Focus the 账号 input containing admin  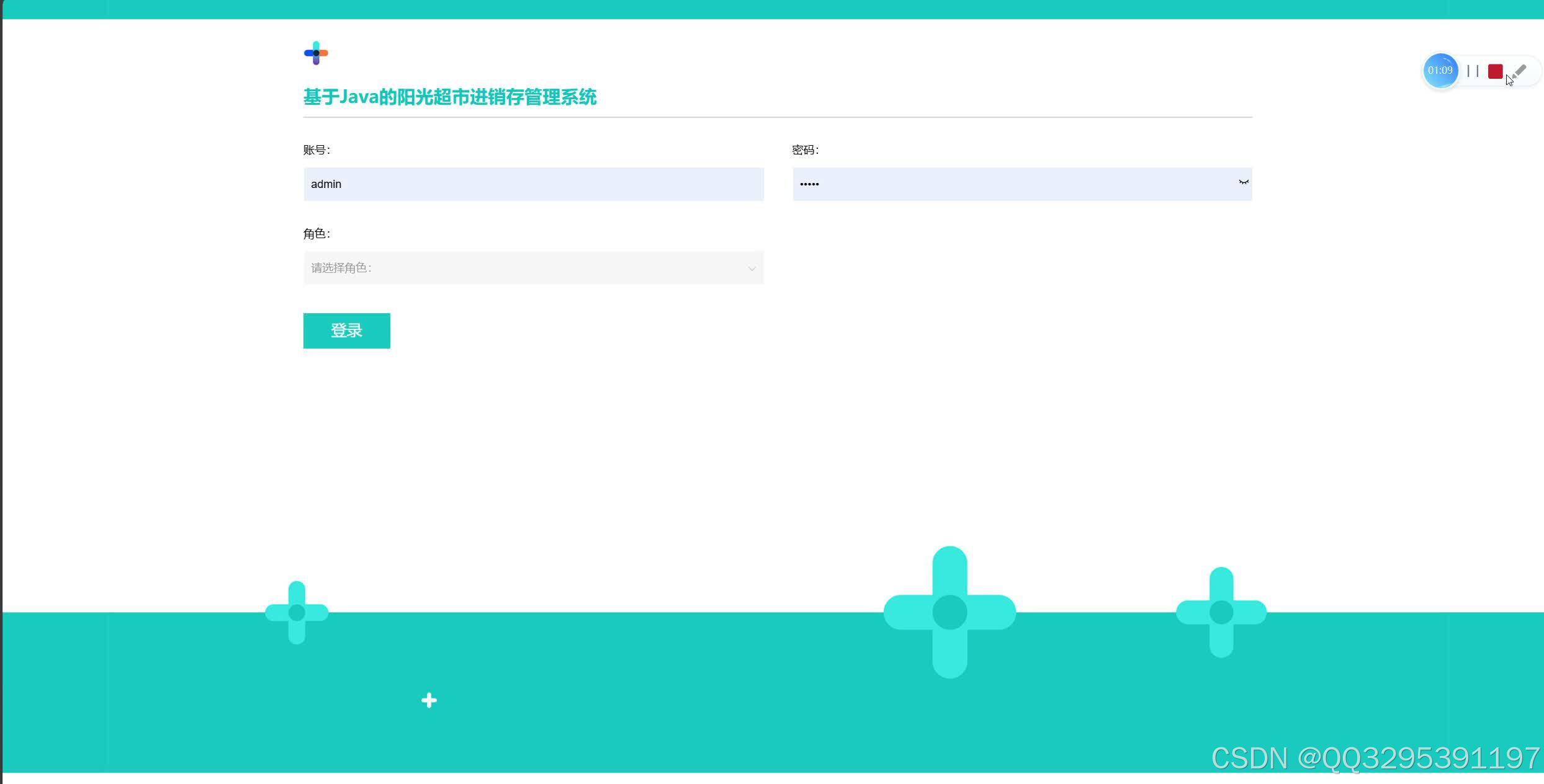point(533,184)
